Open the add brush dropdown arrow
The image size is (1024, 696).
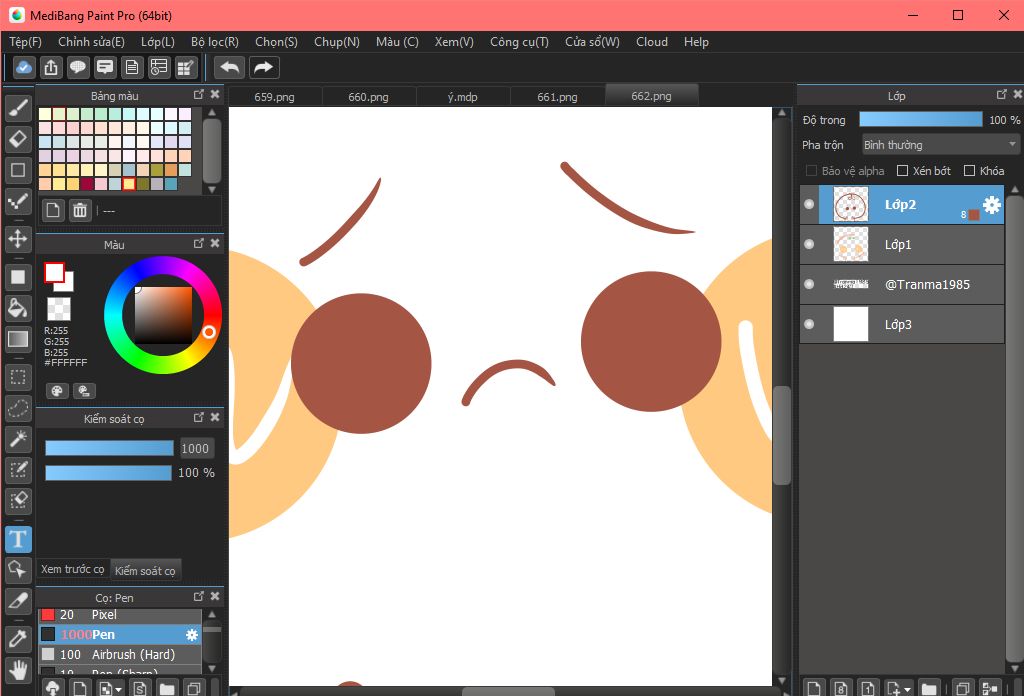click(x=118, y=689)
